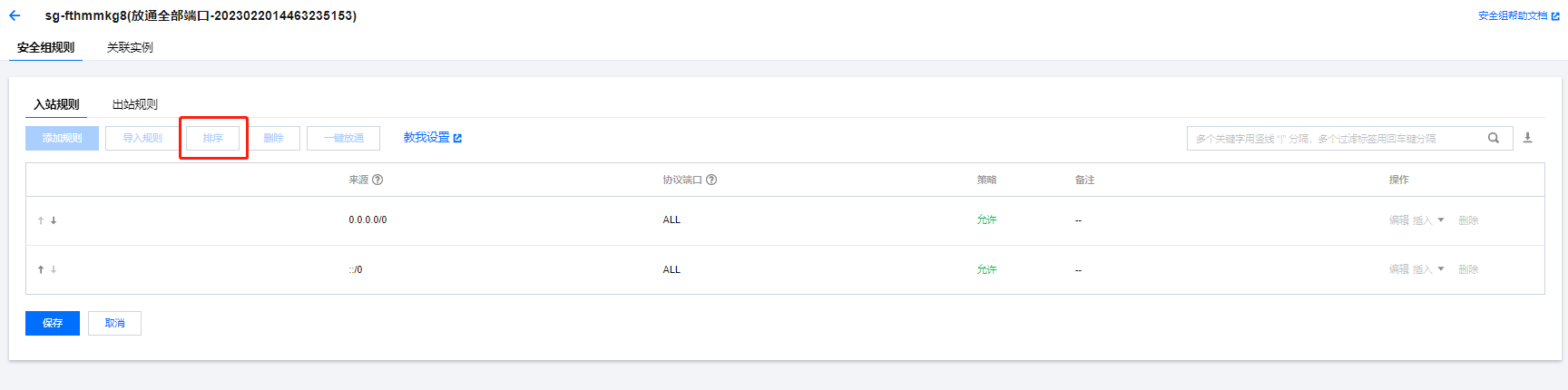Open the 插入 dropdown for the ::/0 rule
Screen dimensions: 1568x390
tap(1426, 269)
